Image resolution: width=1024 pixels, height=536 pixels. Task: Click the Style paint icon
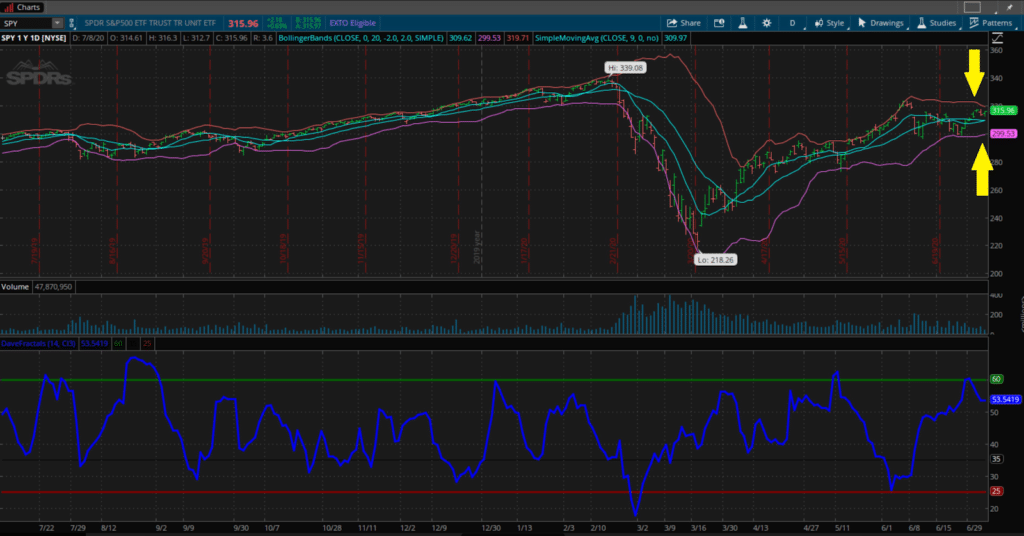[819, 23]
